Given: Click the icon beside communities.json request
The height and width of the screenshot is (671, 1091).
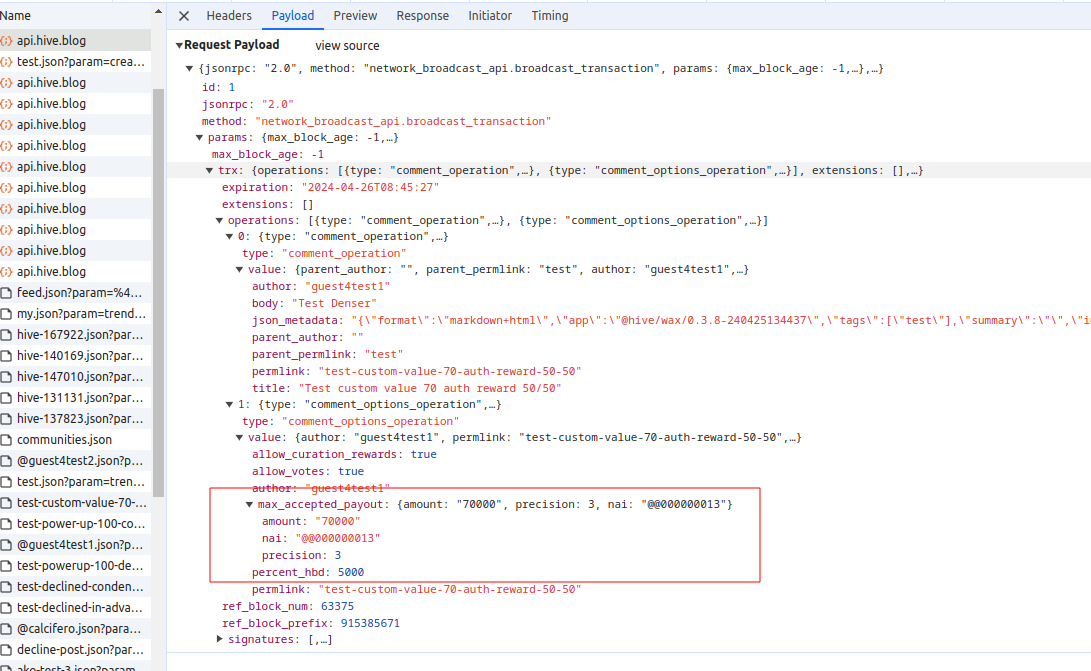Looking at the screenshot, I should tap(7, 440).
